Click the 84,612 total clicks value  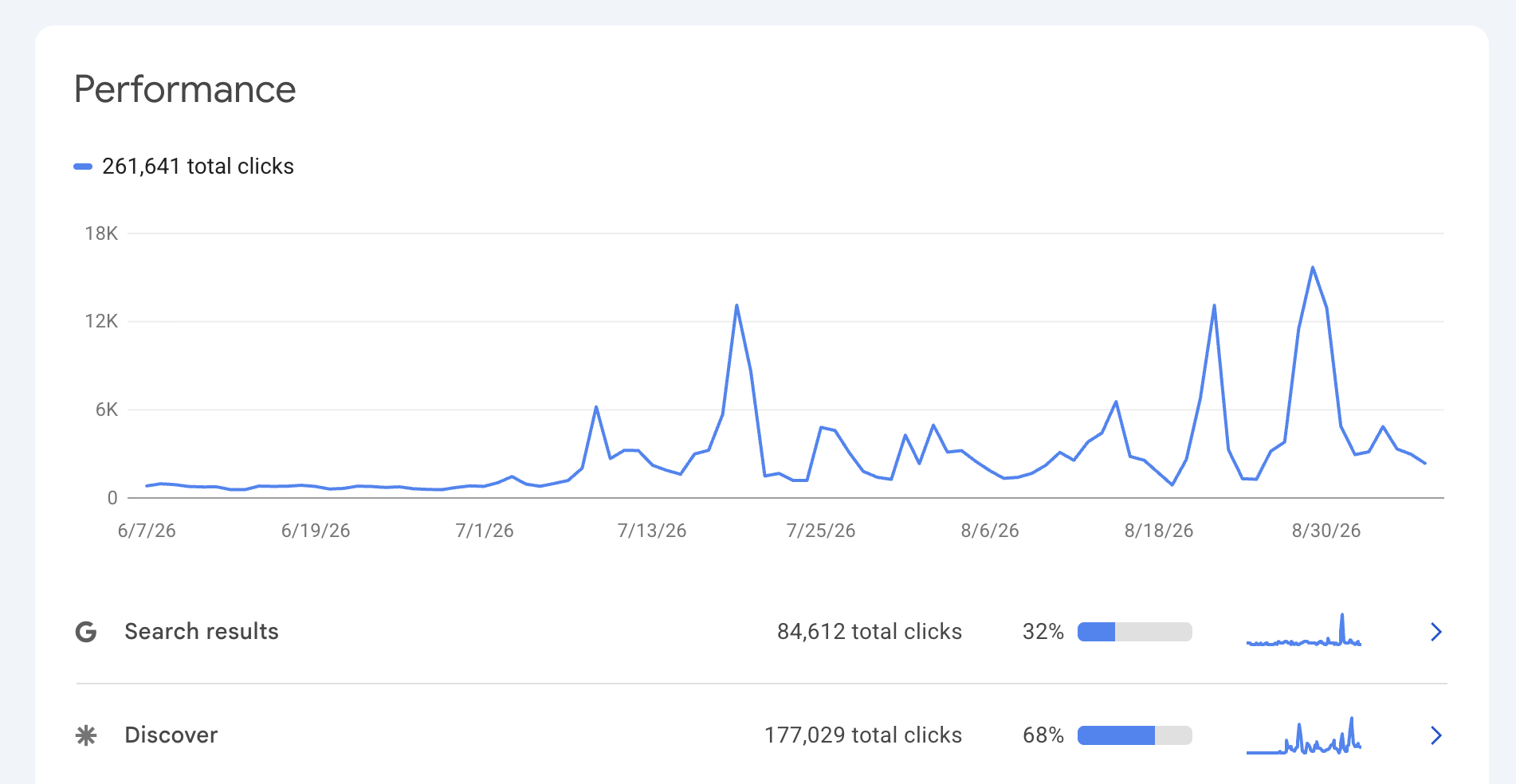pos(870,632)
